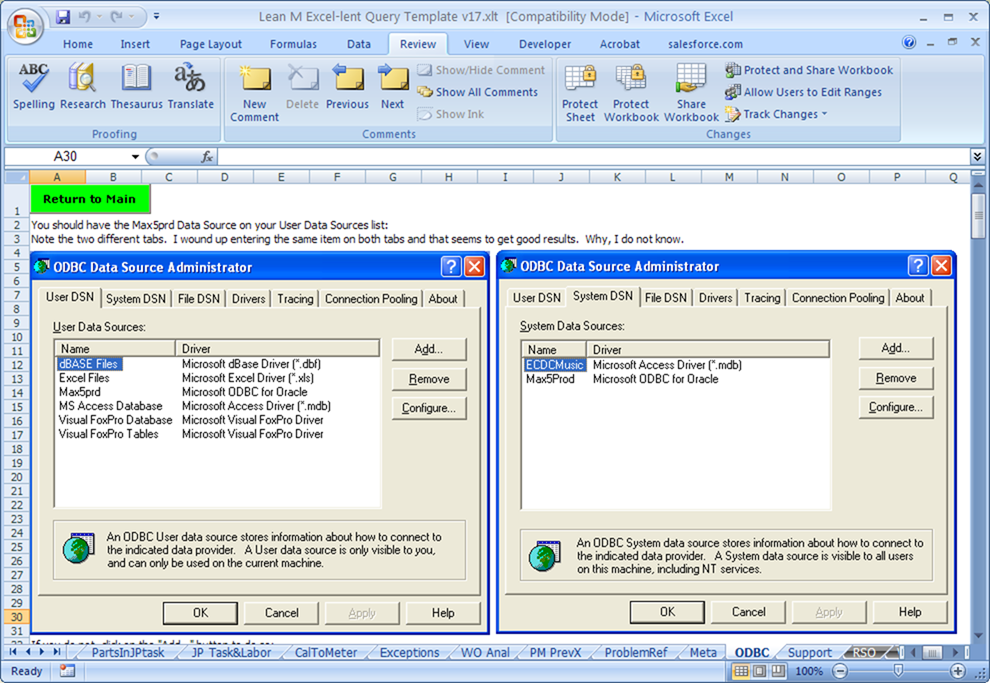Undo the last action
The image size is (990, 683).
tap(85, 16)
